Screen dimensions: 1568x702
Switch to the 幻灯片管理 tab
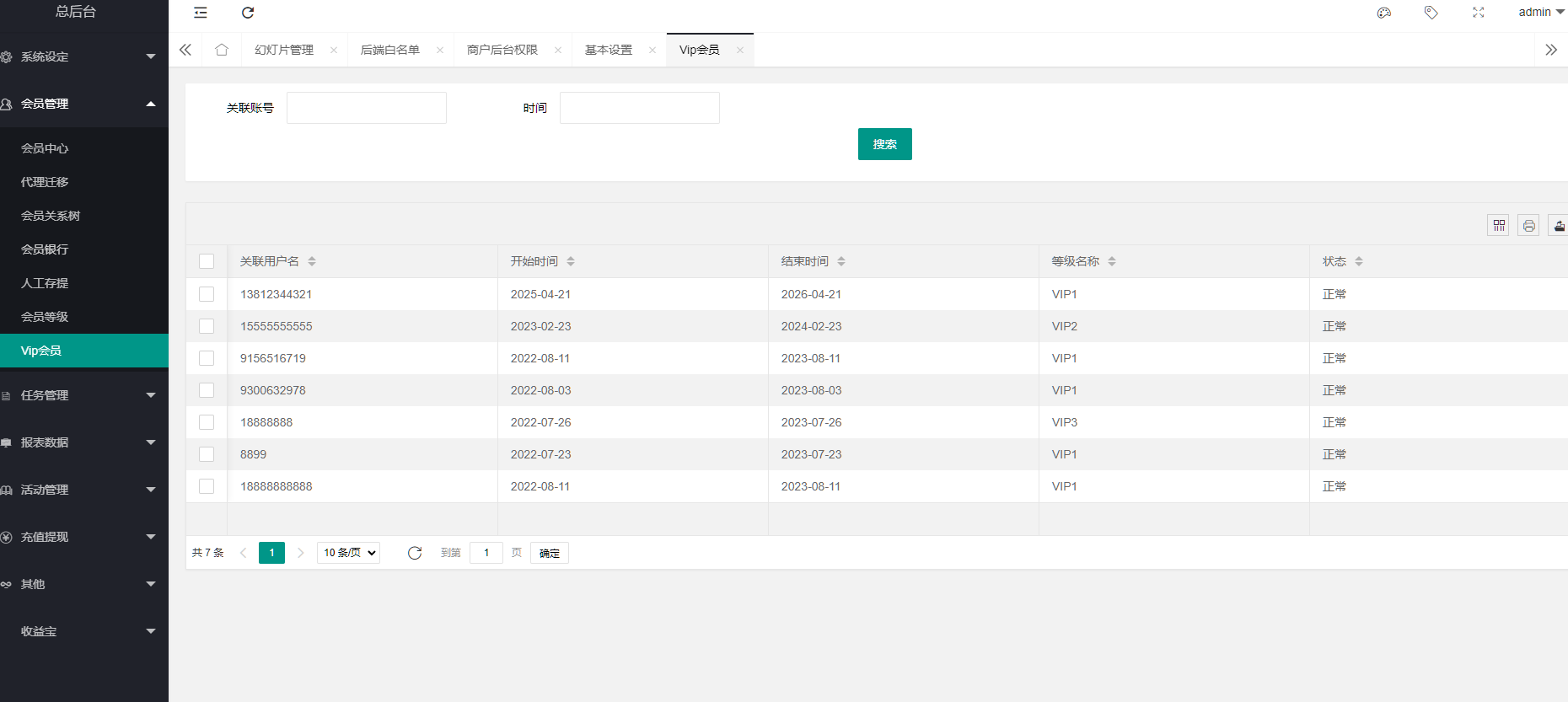(284, 50)
